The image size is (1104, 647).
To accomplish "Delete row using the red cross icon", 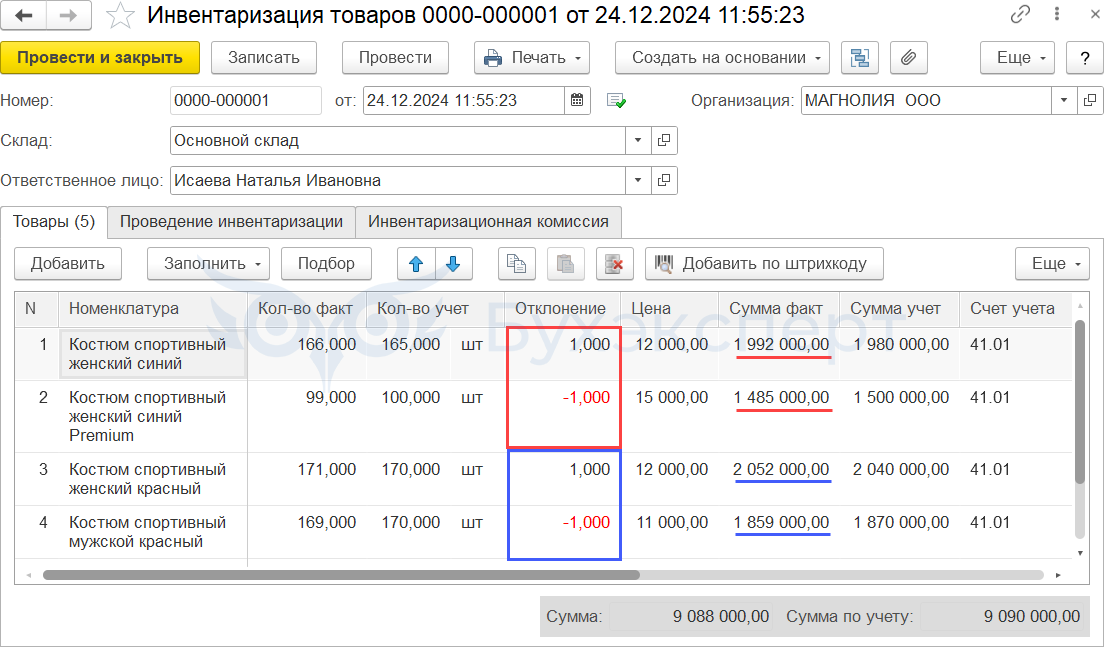I will tap(615, 264).
